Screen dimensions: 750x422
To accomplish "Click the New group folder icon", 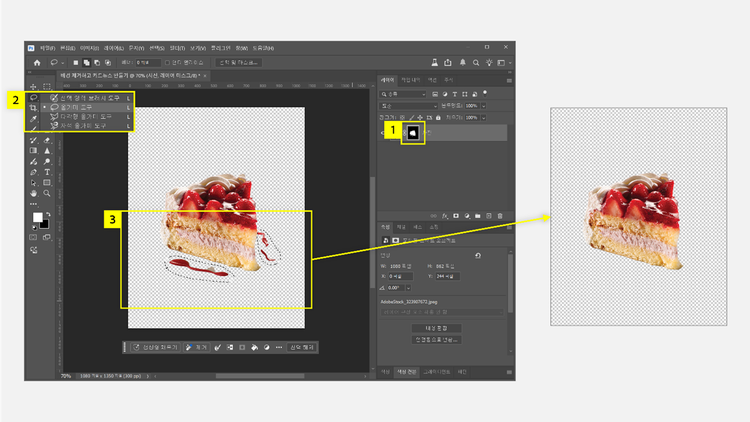I will [x=478, y=216].
